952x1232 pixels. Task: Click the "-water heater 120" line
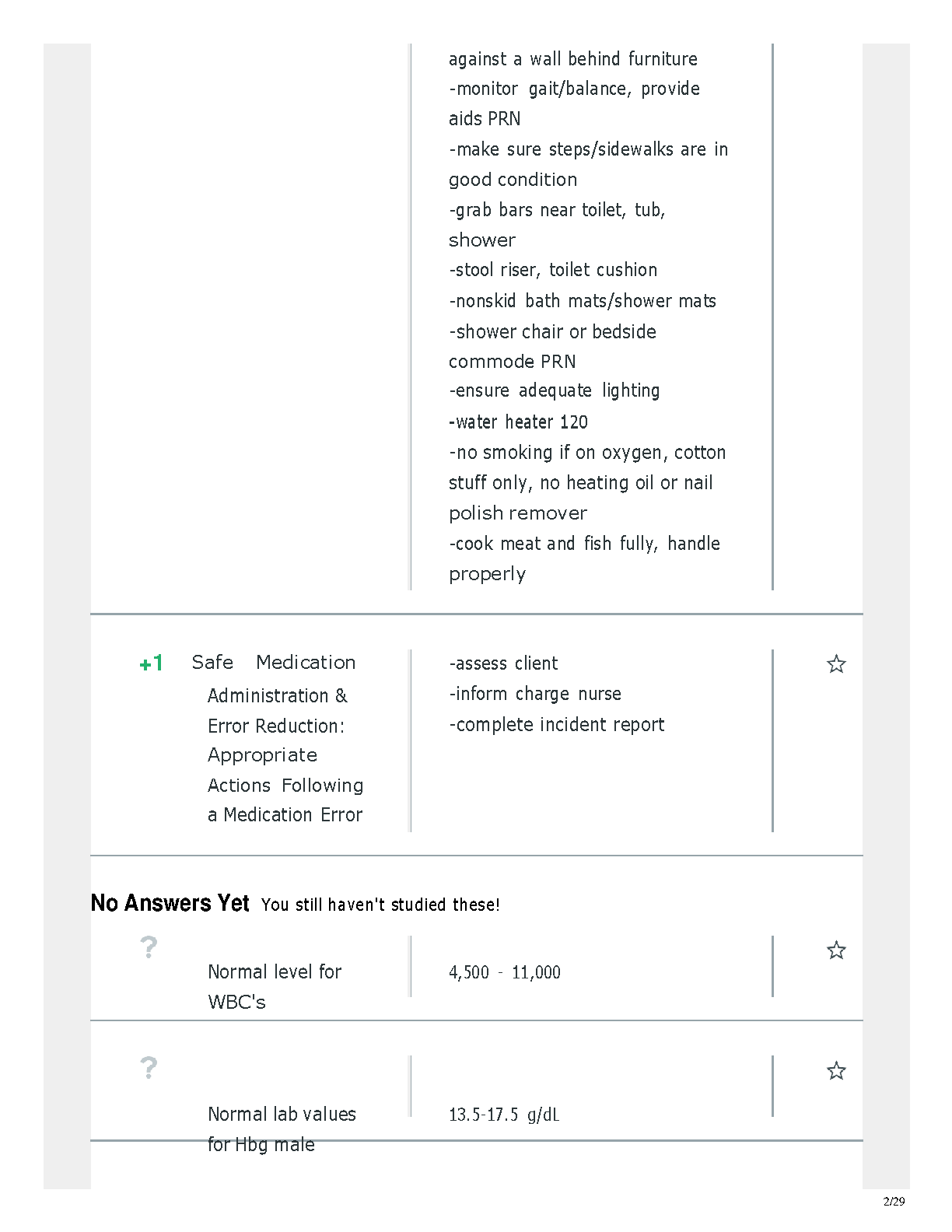click(518, 422)
